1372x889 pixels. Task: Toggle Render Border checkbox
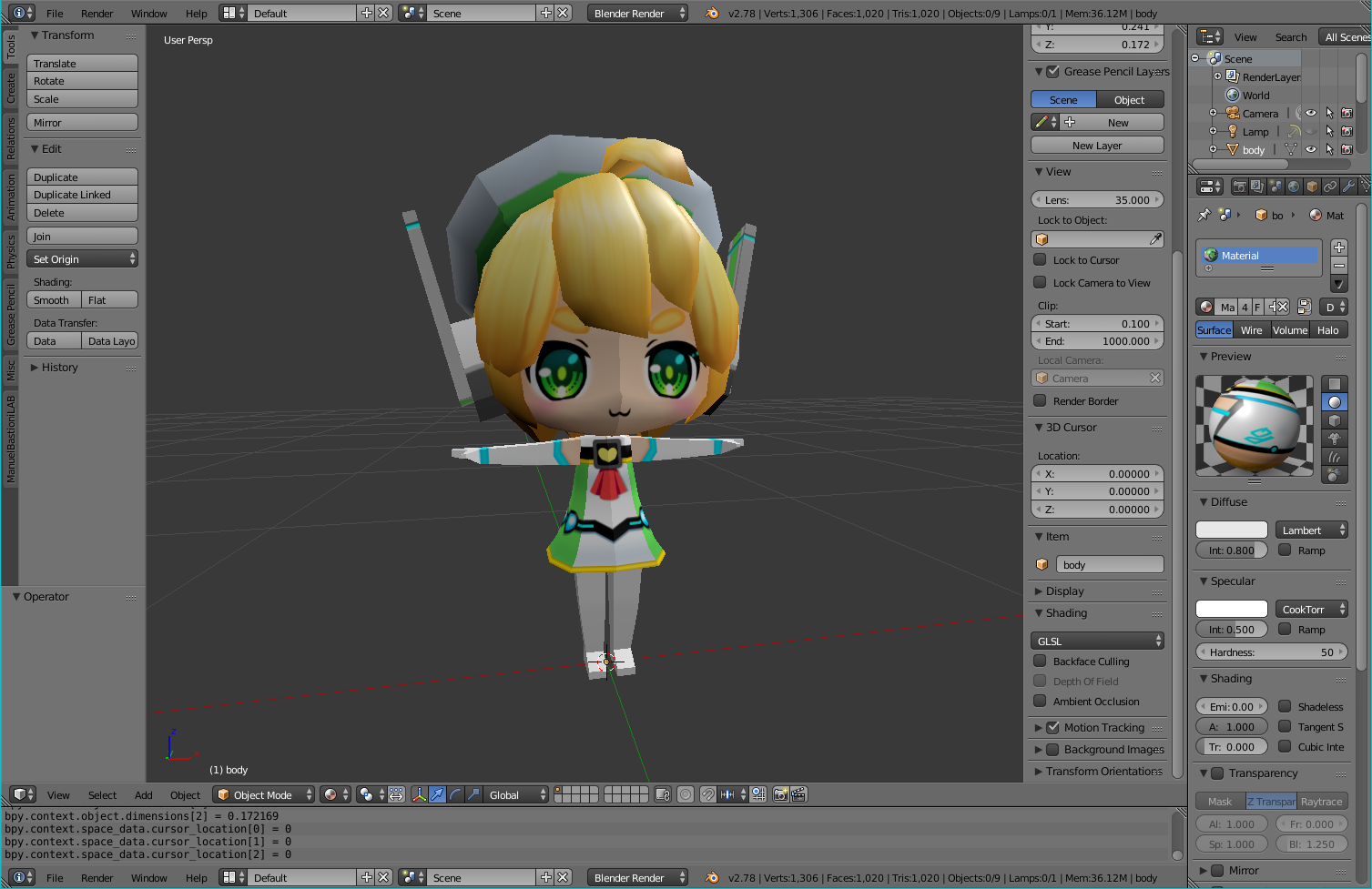(x=1040, y=400)
